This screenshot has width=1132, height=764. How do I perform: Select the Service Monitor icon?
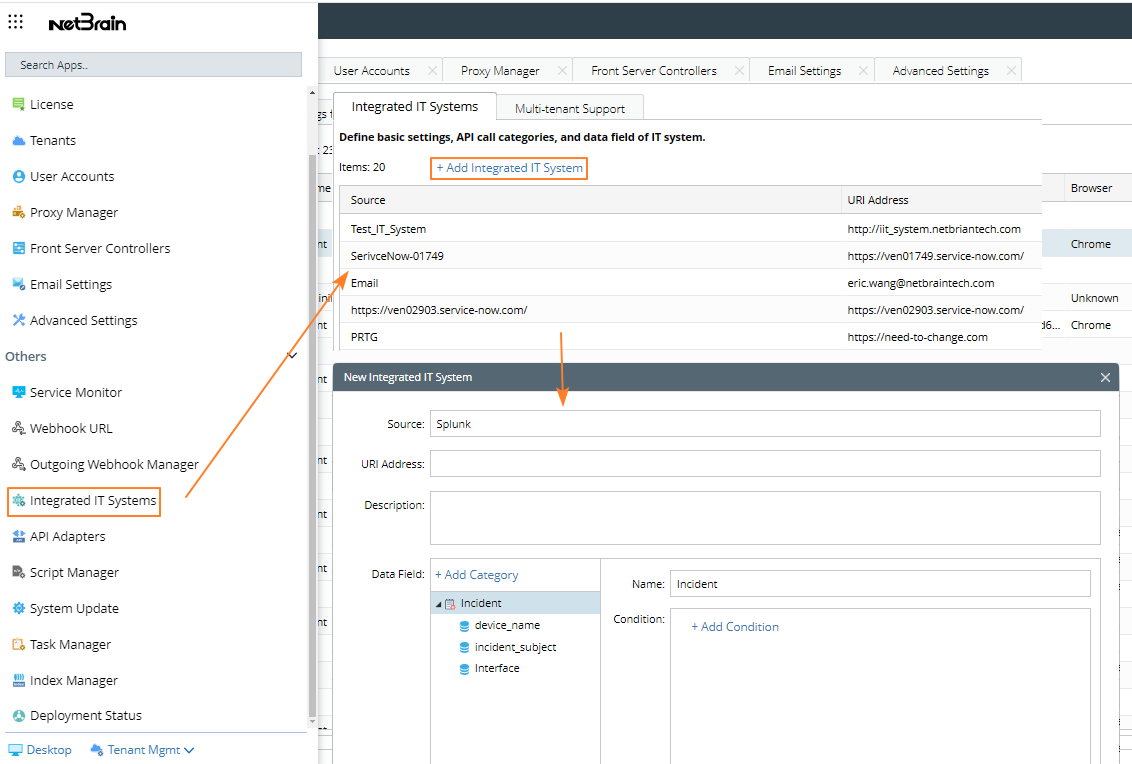coord(18,392)
